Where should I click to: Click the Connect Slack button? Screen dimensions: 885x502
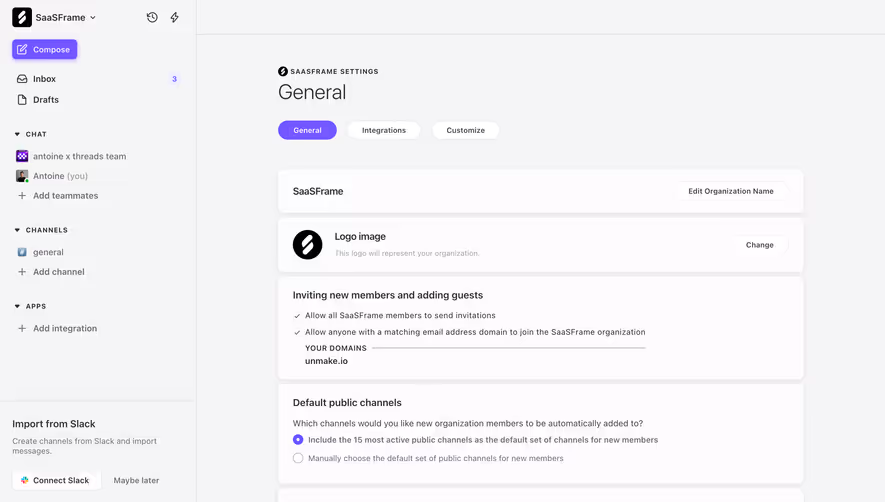pyautogui.click(x=56, y=481)
